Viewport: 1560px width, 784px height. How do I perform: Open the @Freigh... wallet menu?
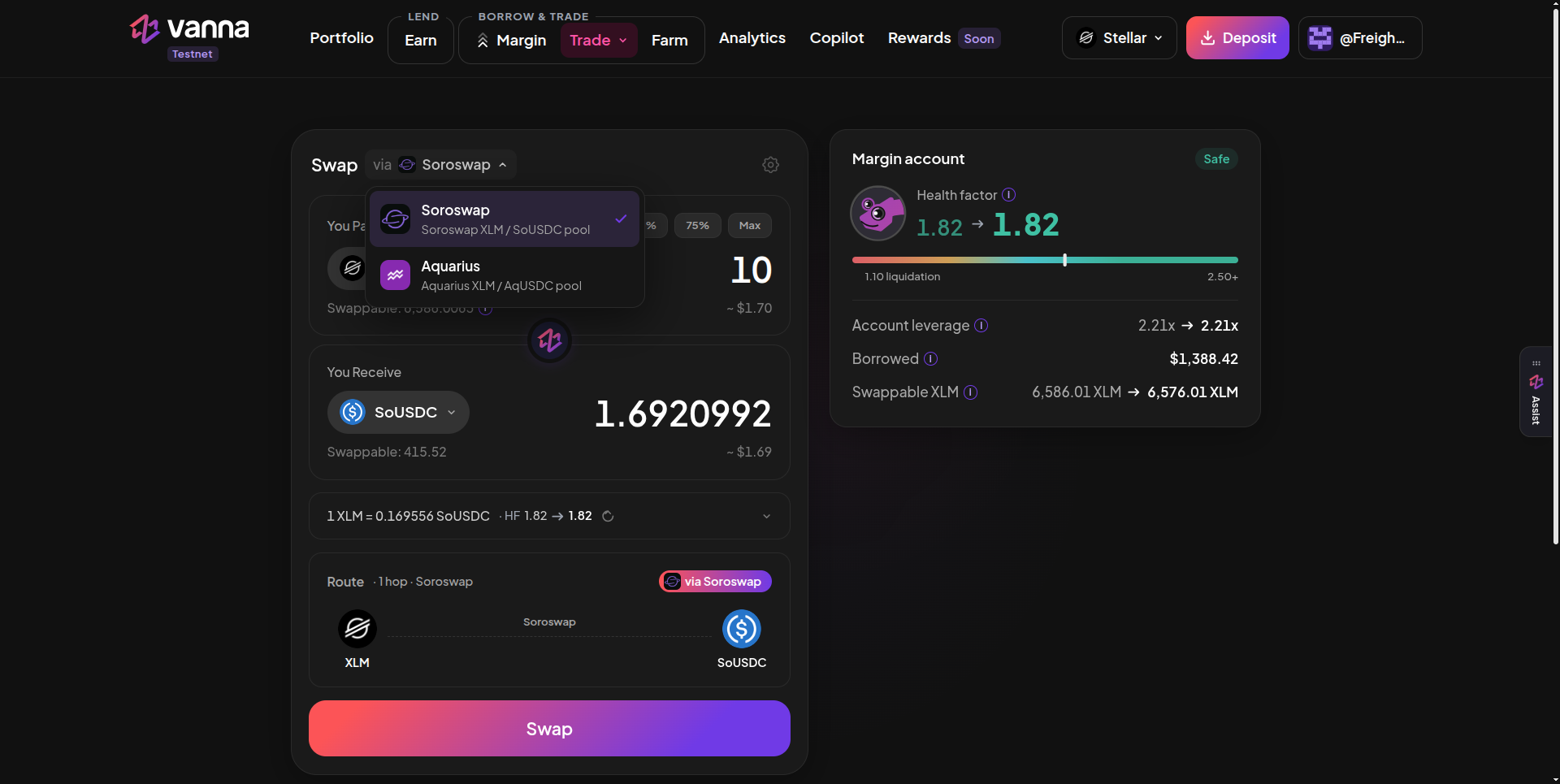[1360, 38]
